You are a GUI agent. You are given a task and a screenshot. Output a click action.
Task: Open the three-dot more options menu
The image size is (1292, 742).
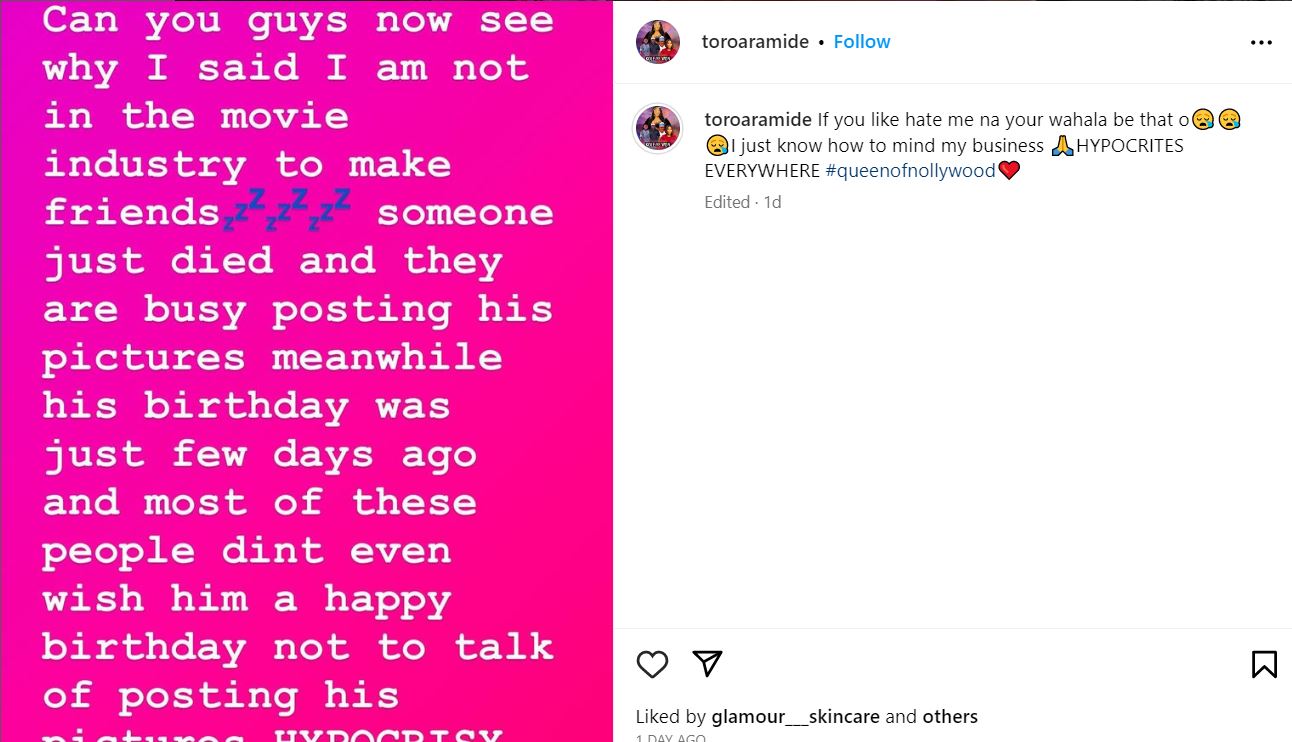coord(1261,43)
